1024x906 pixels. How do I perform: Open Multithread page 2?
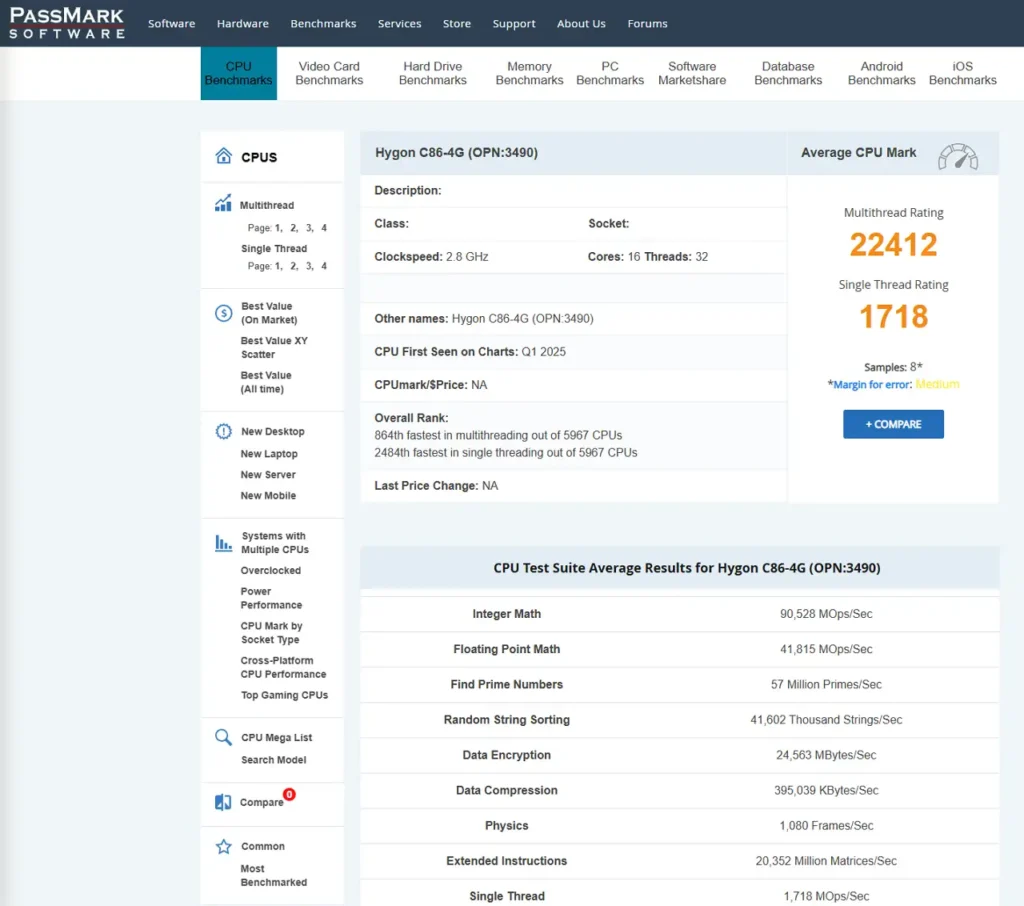[x=293, y=228]
